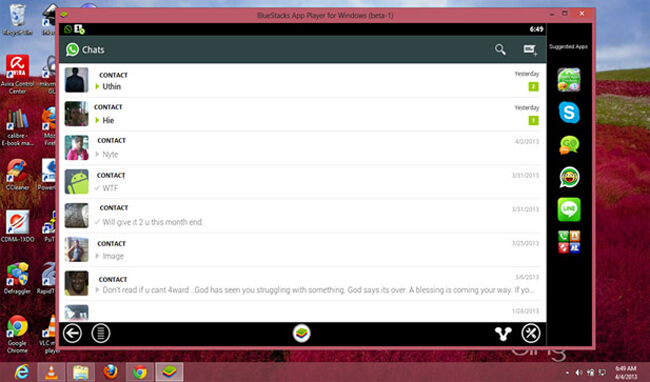Launch Skype from Suggested Apps
The image size is (650, 382).
[x=569, y=112]
